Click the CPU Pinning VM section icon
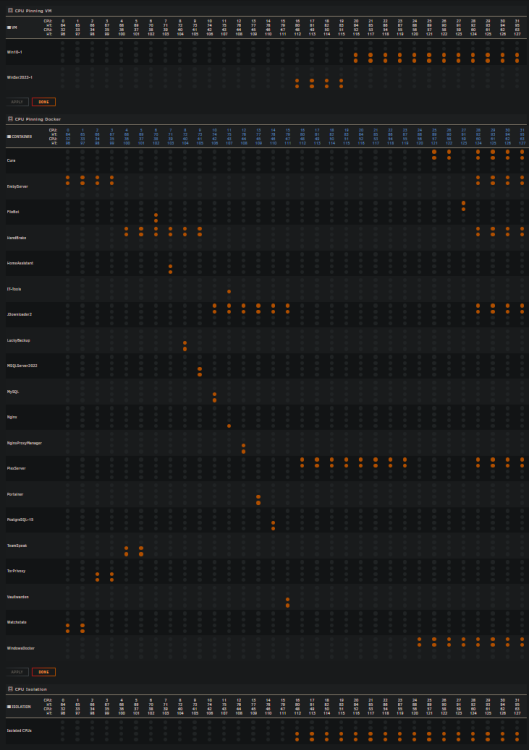The height and width of the screenshot is (750, 529). (10, 11)
